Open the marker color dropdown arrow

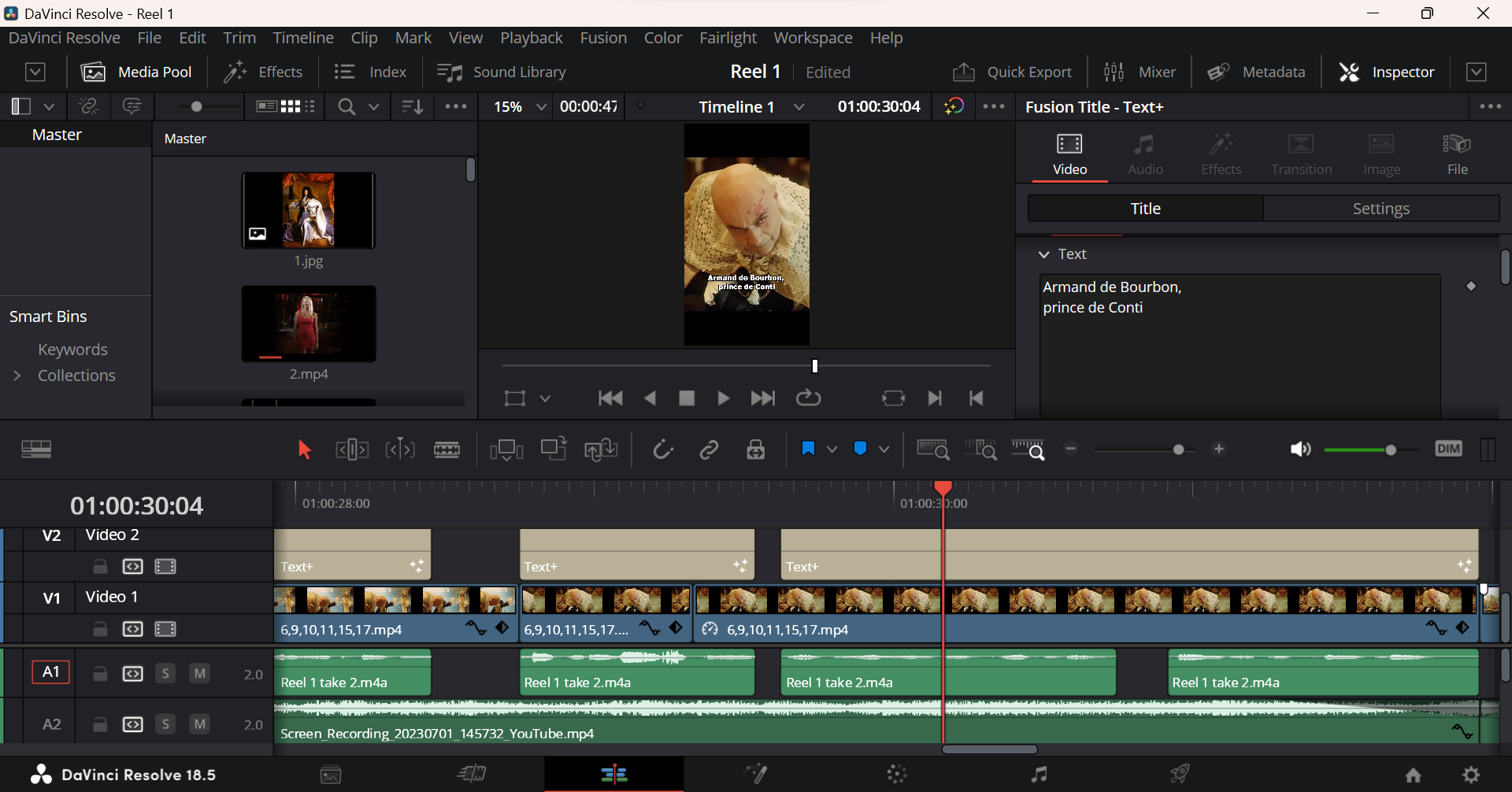884,450
